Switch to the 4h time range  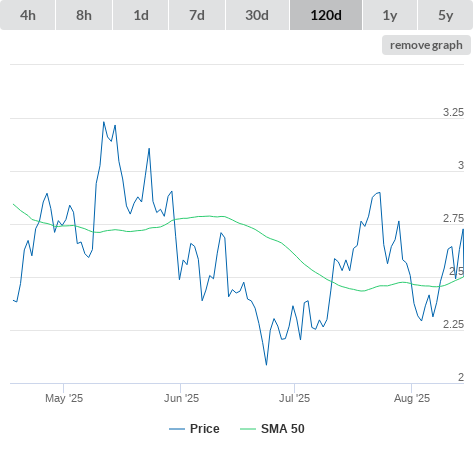[28, 15]
